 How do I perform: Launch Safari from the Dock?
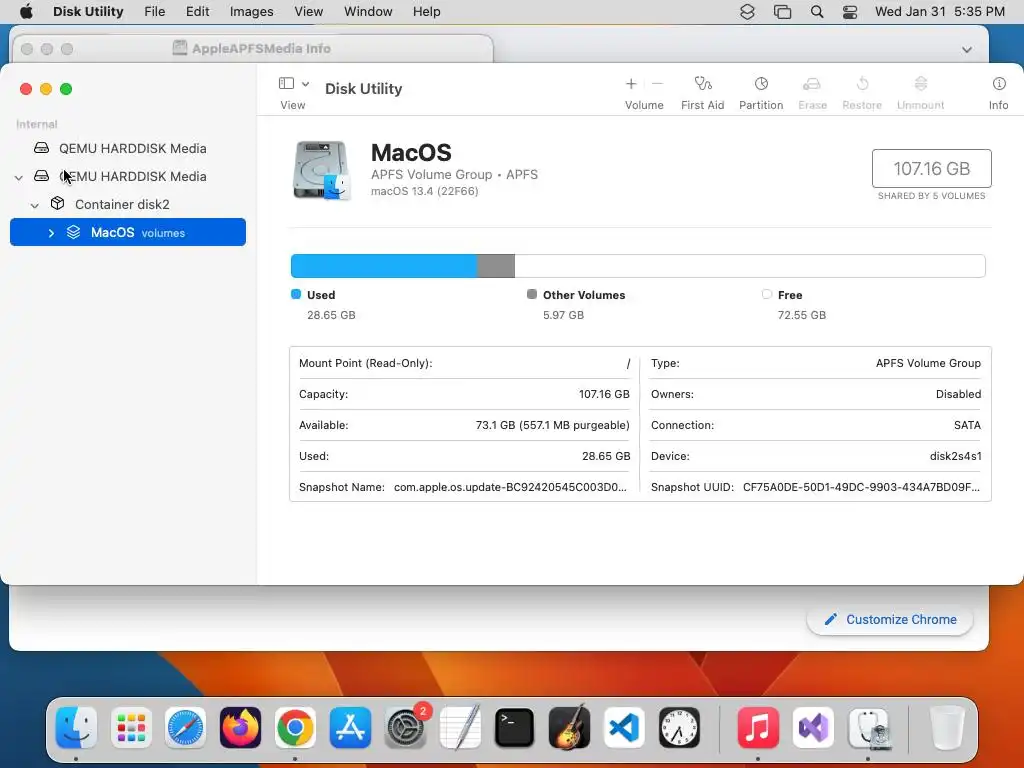[185, 728]
